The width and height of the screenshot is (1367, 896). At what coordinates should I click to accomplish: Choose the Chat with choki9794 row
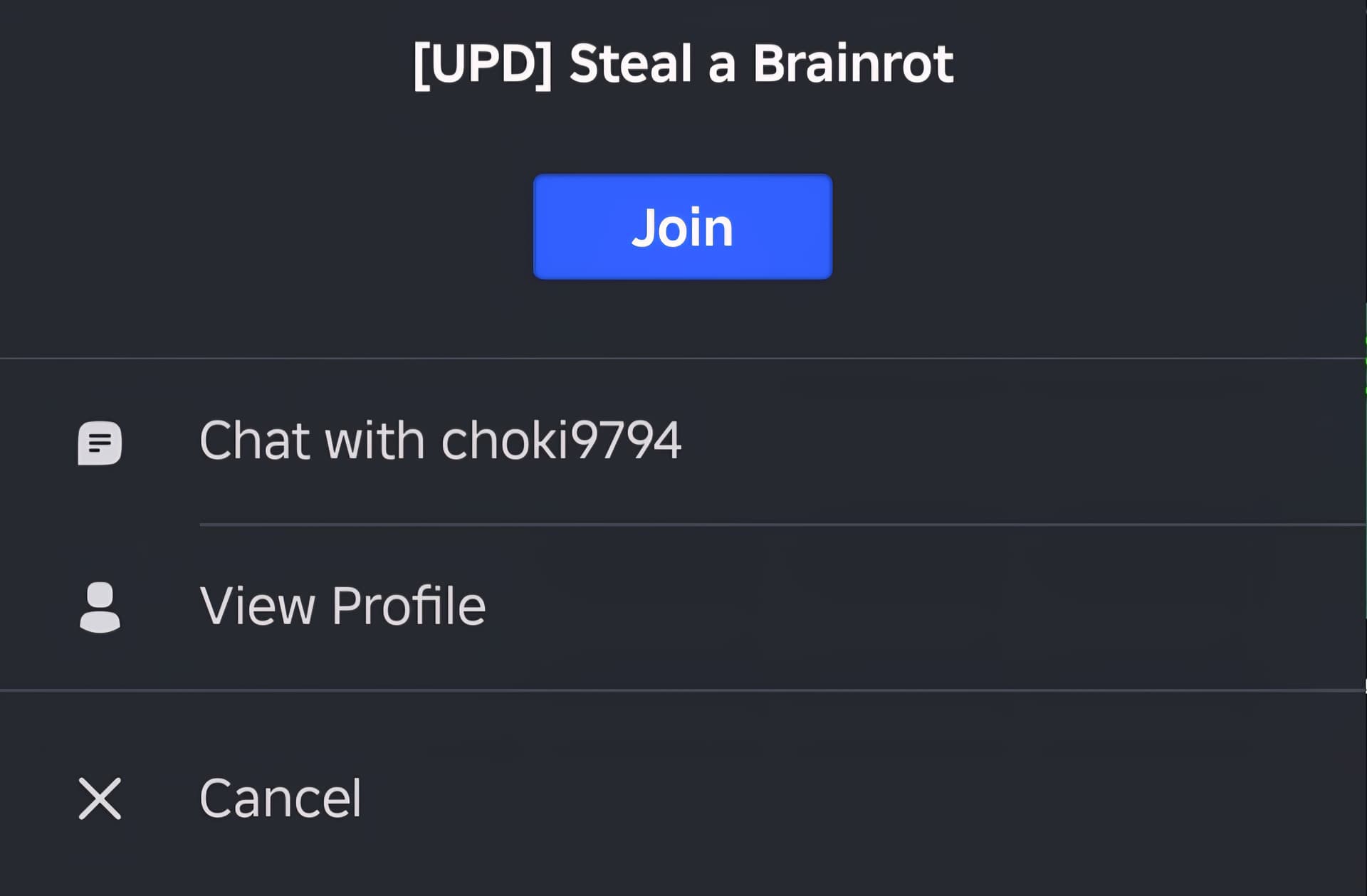click(x=683, y=441)
